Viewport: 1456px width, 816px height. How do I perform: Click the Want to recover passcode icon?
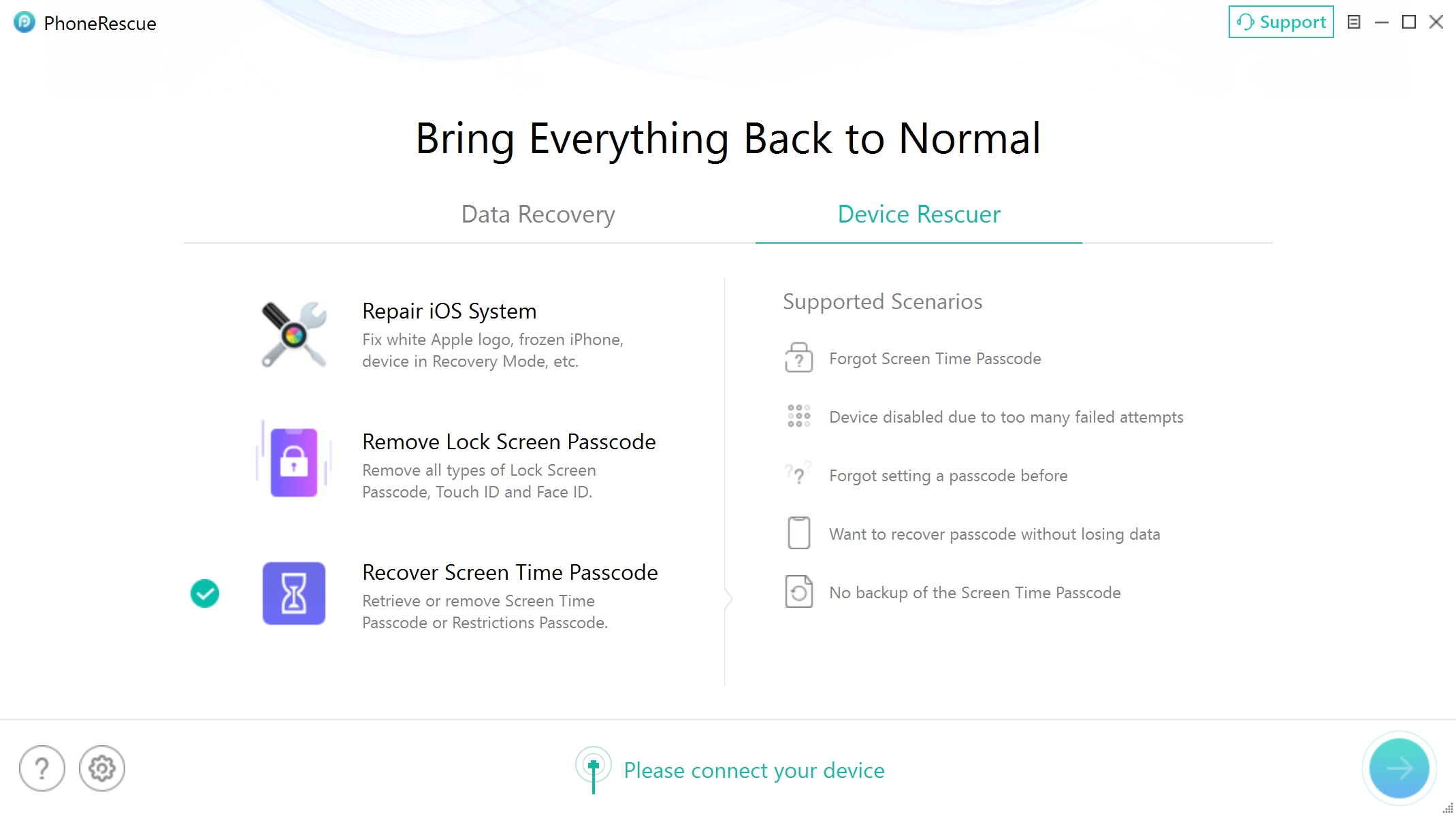pos(799,534)
